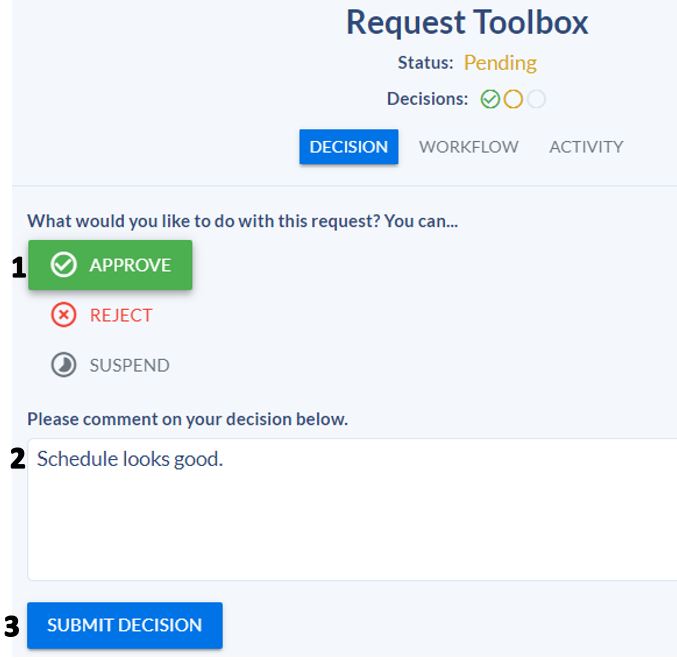View the Activity tab
677x660 pixels.
click(586, 147)
